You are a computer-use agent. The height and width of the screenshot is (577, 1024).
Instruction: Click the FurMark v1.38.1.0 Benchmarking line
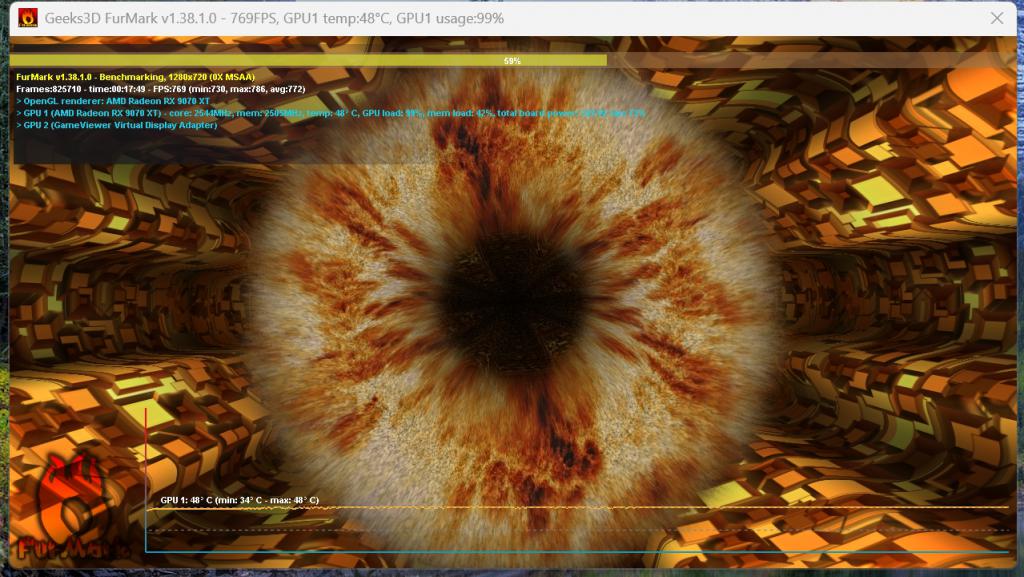135,77
